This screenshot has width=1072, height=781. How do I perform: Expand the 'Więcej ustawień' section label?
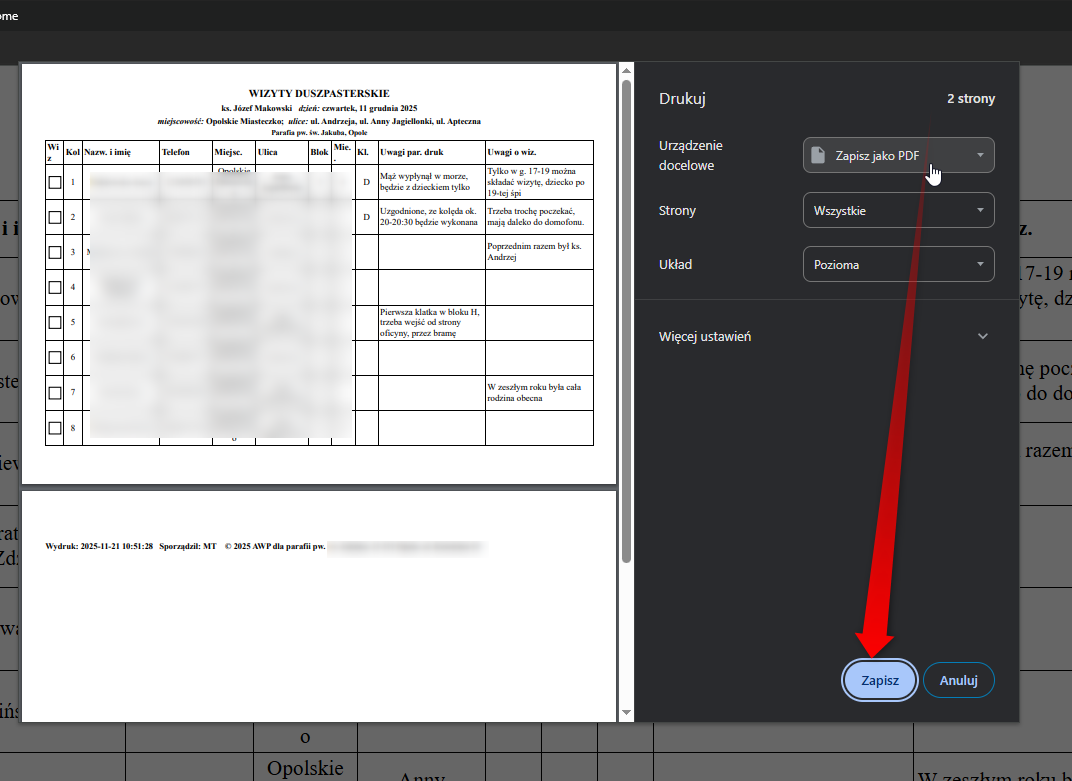(x=705, y=336)
